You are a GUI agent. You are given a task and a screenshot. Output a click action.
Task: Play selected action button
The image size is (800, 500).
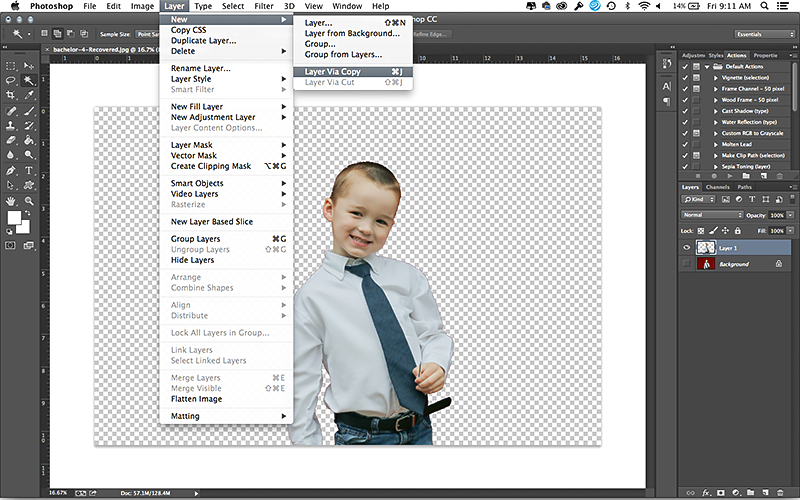730,176
